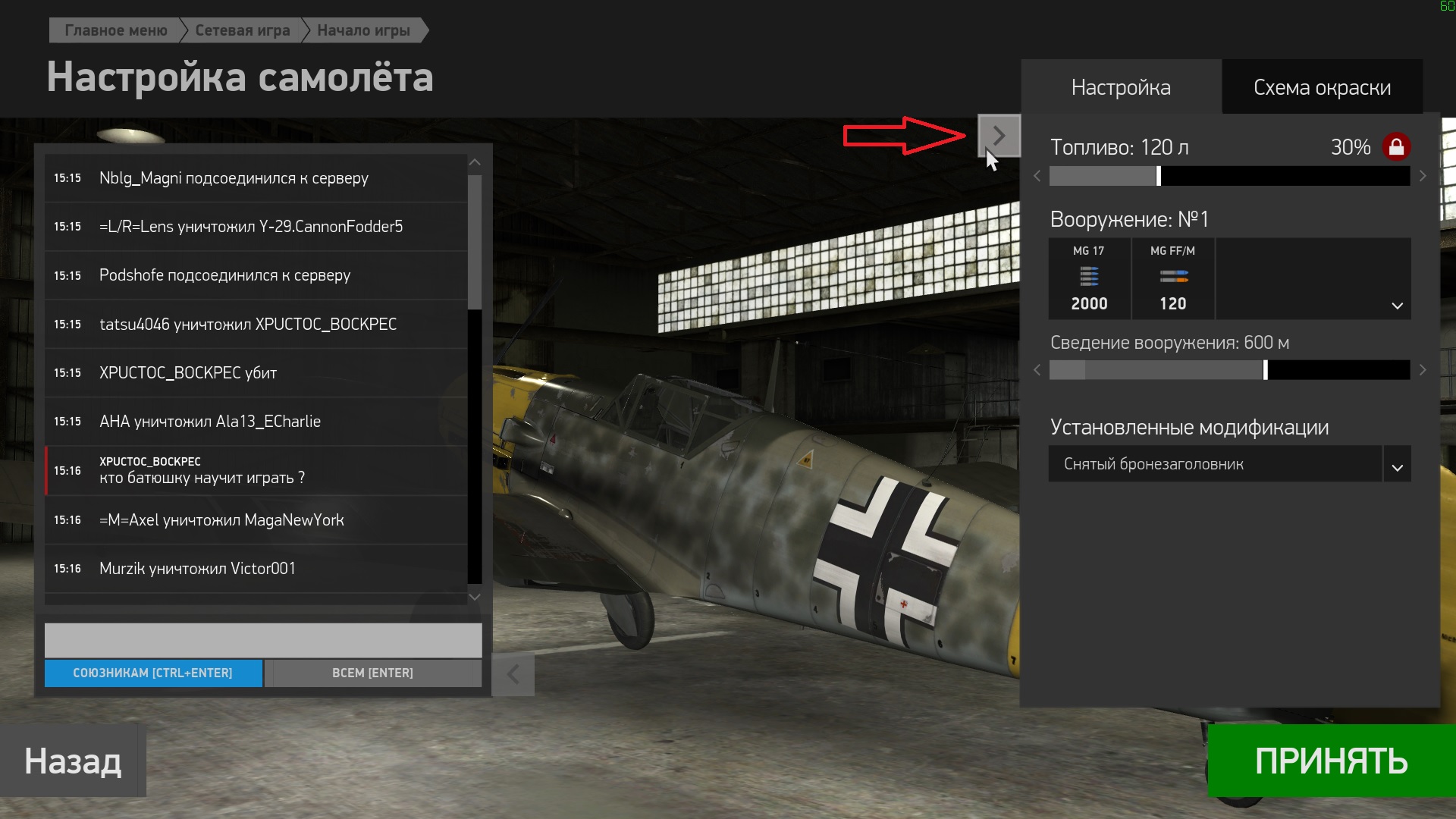Screen dimensions: 1456x819
Task: Click chat scrollbar up arrow
Action: [x=475, y=162]
